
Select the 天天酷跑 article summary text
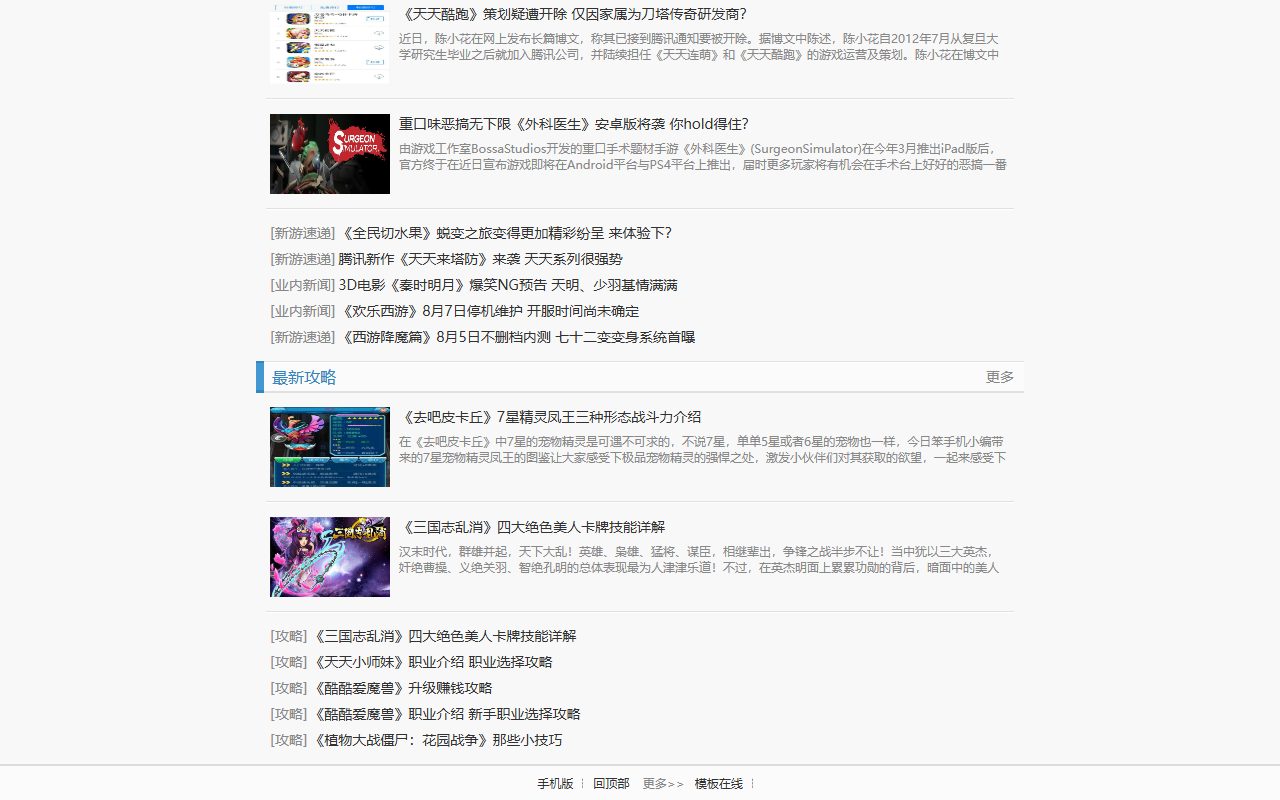(x=699, y=47)
